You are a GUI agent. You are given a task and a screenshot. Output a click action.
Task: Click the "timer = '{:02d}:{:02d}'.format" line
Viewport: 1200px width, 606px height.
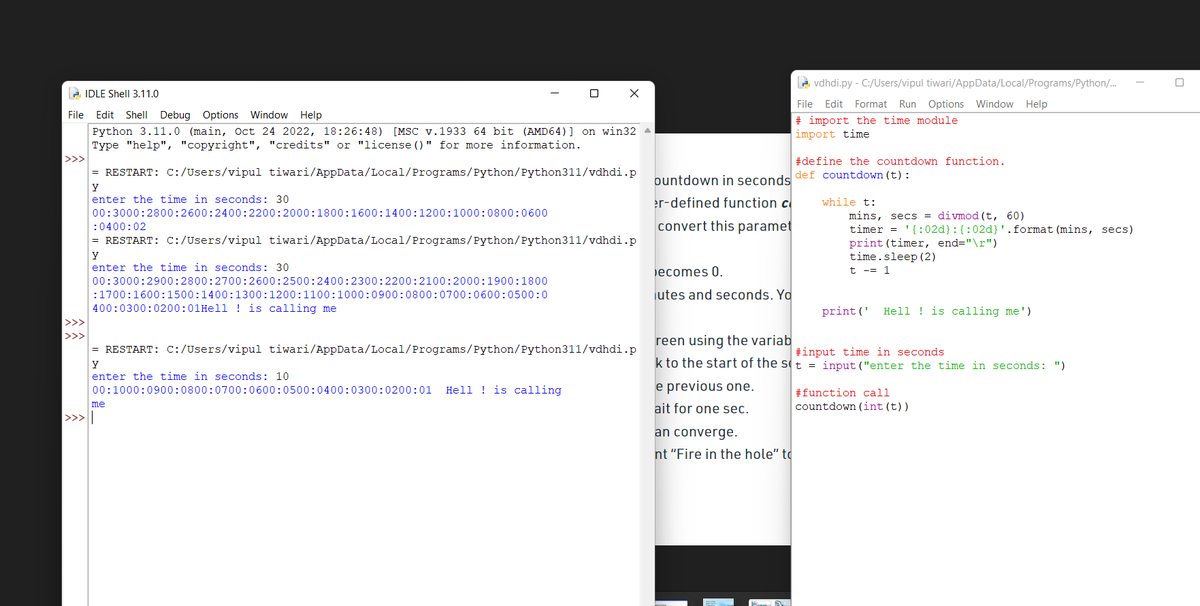pos(991,229)
